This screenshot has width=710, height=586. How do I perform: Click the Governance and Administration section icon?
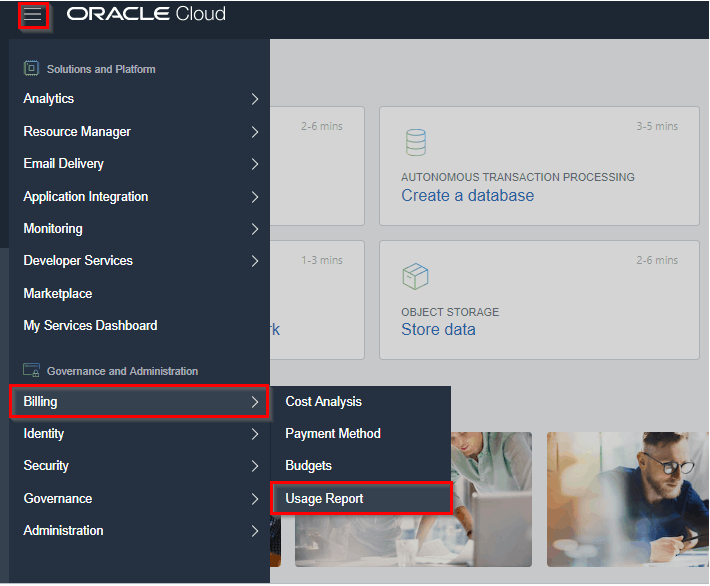click(31, 370)
